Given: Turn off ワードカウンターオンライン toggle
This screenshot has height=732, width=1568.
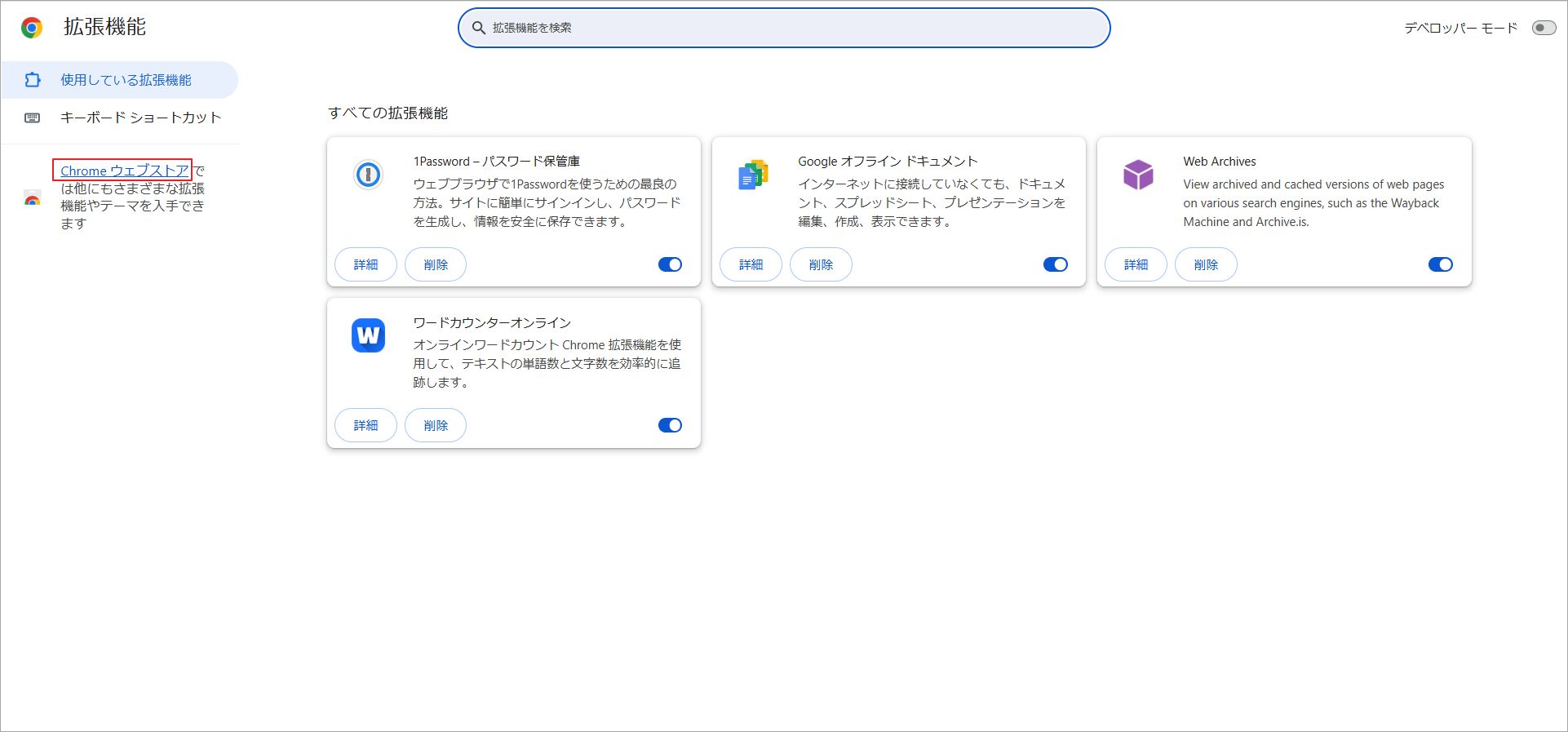Looking at the screenshot, I should [x=670, y=425].
